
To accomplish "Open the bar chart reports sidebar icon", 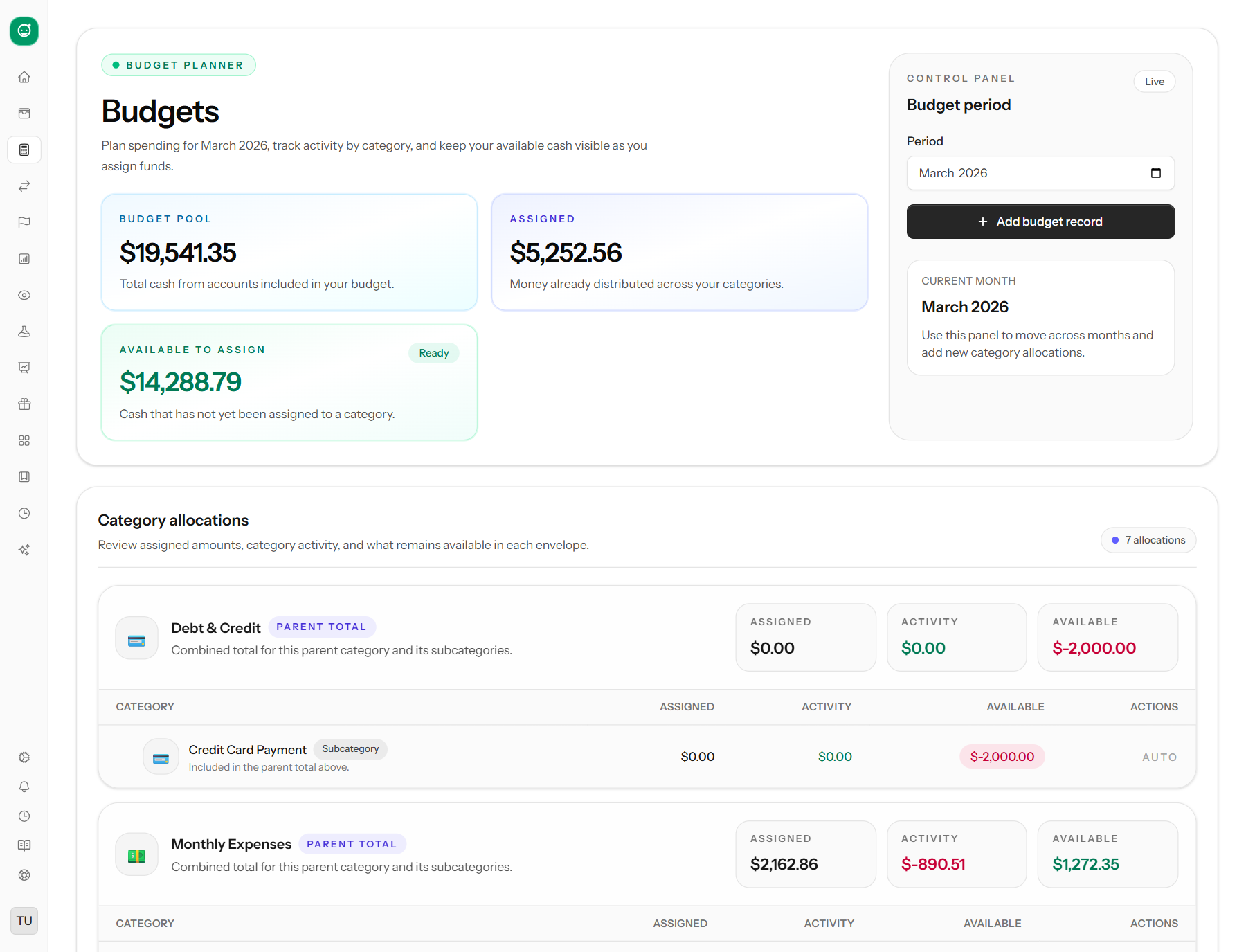I will (24, 259).
